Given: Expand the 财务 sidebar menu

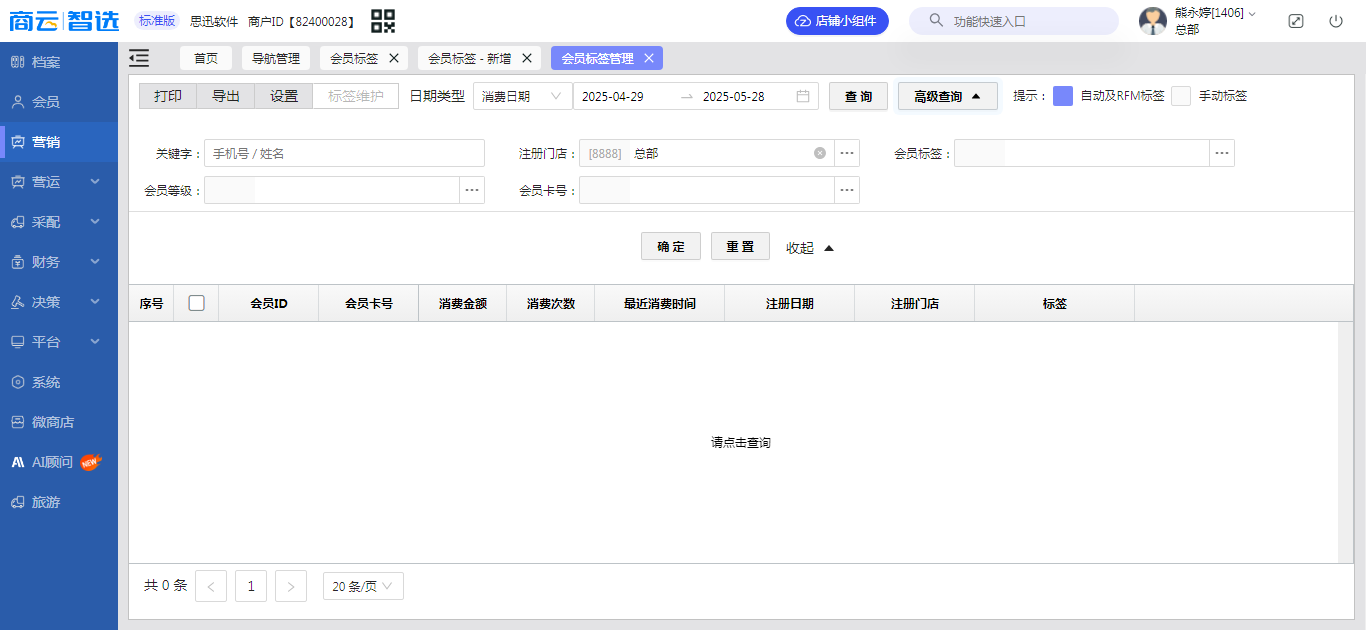Looking at the screenshot, I should tap(59, 262).
